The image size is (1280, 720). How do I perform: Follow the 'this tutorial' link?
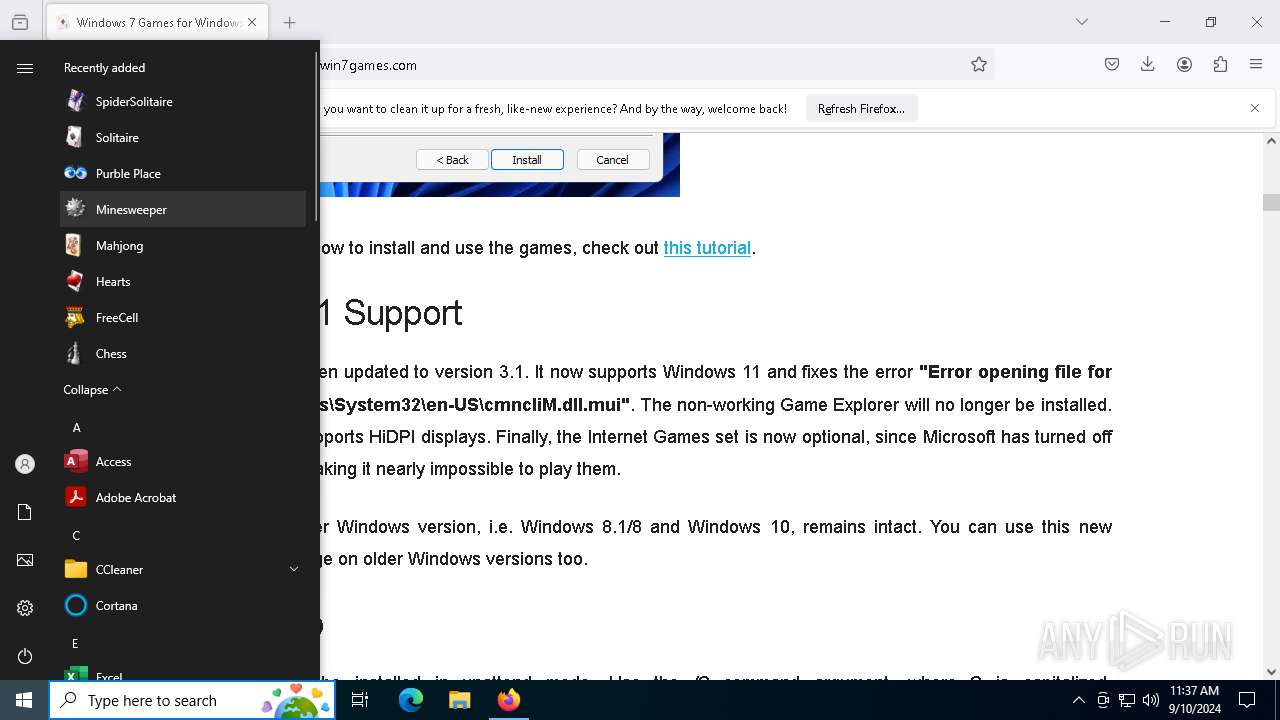pyautogui.click(x=707, y=248)
